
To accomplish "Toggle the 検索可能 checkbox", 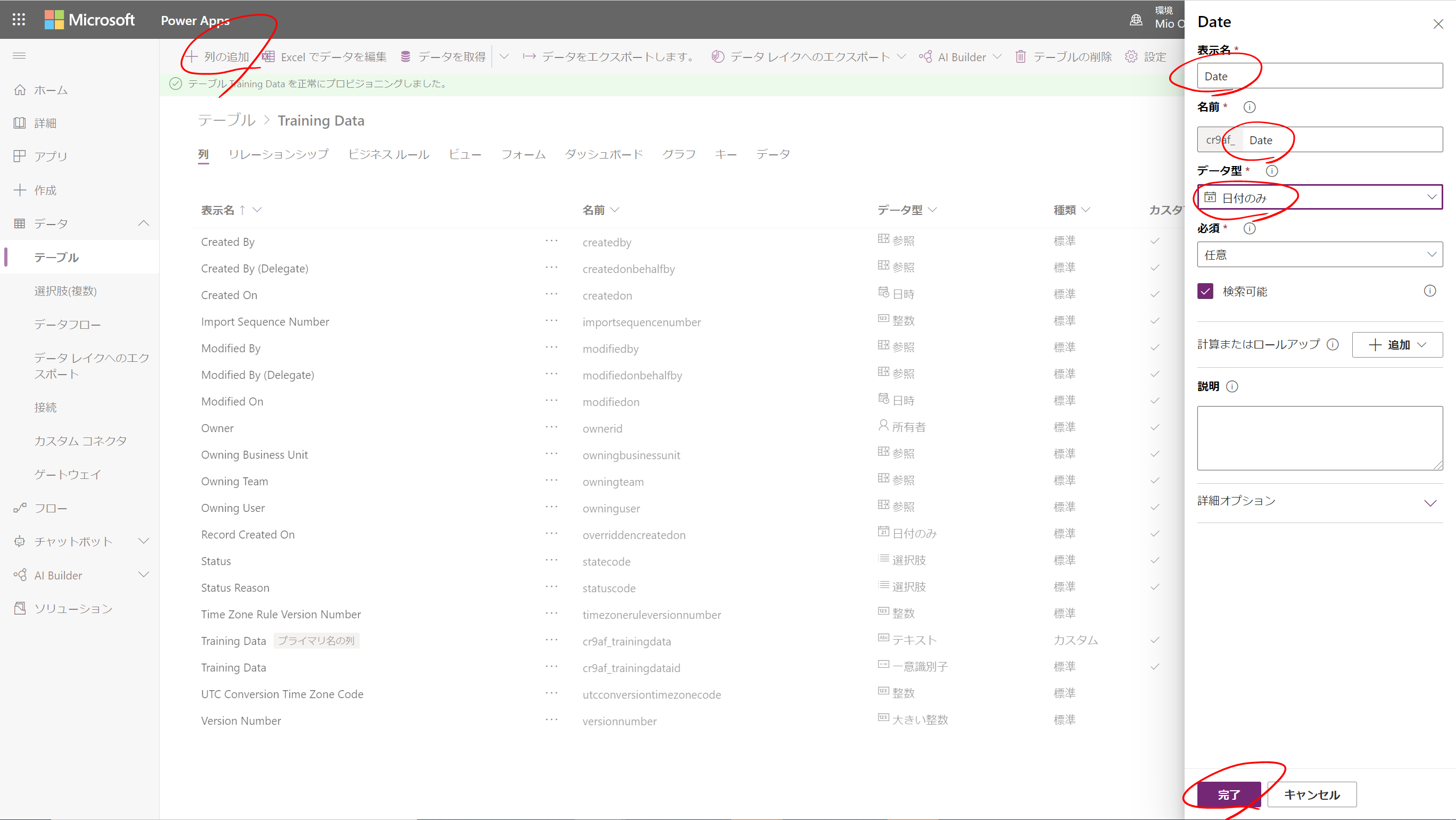I will pos(1205,292).
